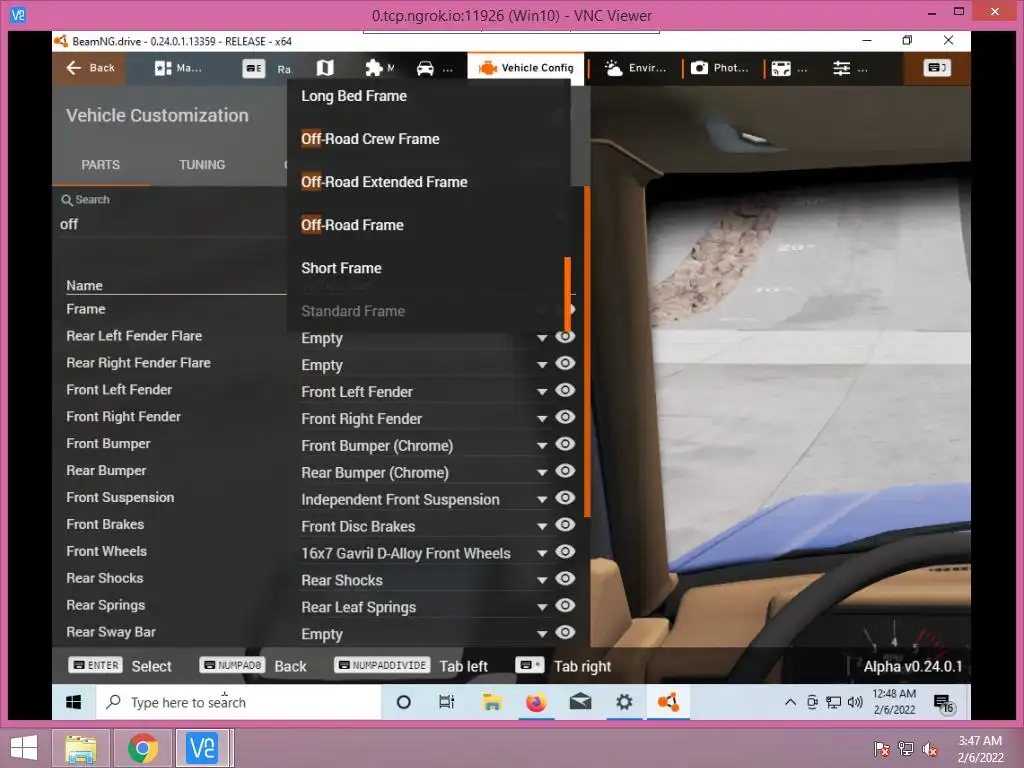Toggle visibility eye for Rear Bumper
Image resolution: width=1024 pixels, height=768 pixels.
565,471
